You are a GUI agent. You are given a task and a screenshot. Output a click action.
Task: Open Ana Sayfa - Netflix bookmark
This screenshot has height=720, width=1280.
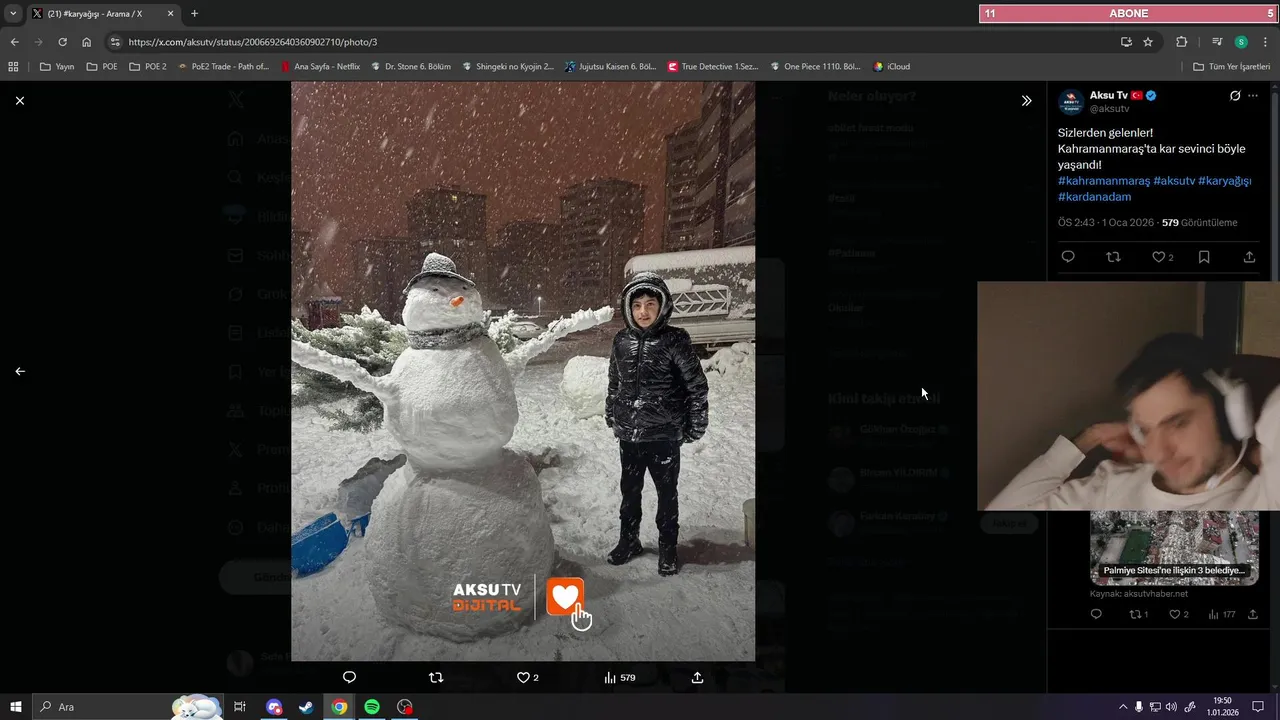(321, 67)
